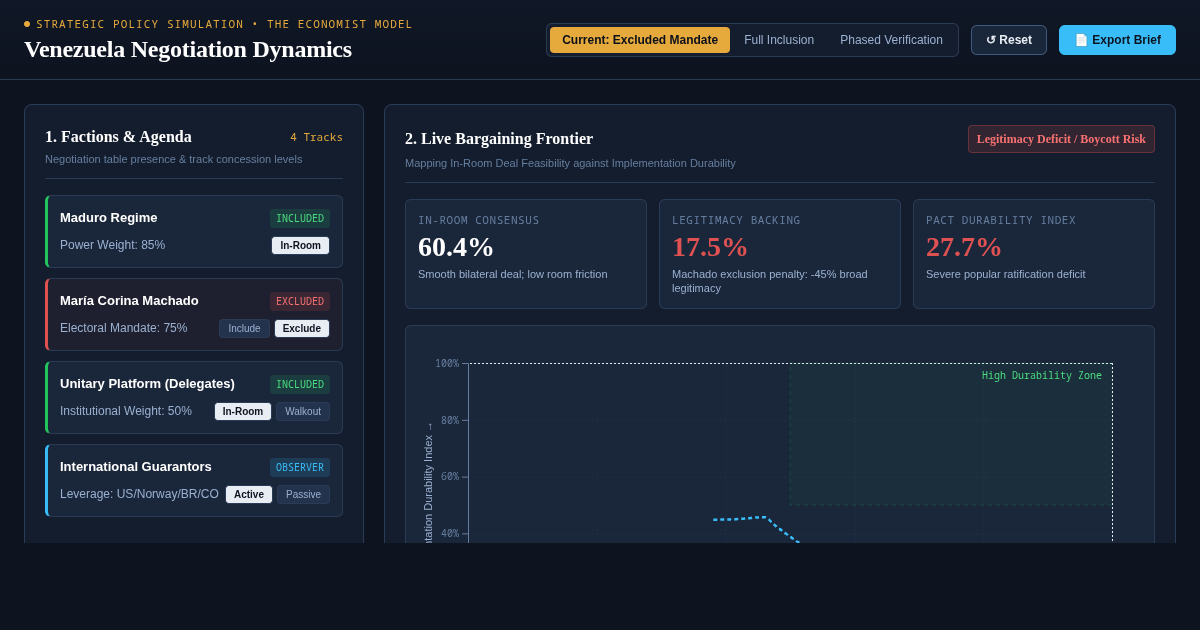Click the Factions & Agenda heading

[118, 137]
